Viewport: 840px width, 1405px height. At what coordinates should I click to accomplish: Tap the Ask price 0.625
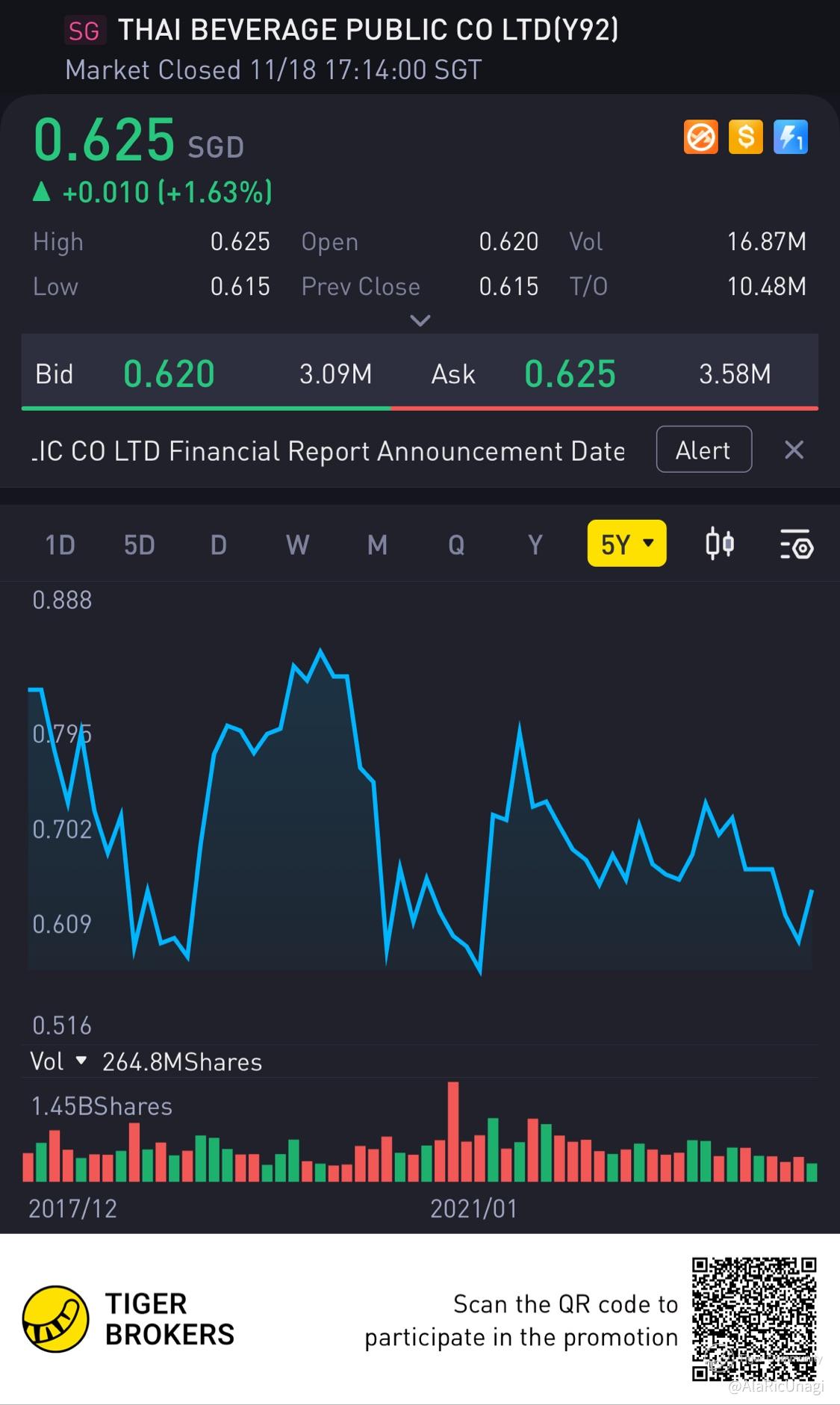[x=570, y=373]
